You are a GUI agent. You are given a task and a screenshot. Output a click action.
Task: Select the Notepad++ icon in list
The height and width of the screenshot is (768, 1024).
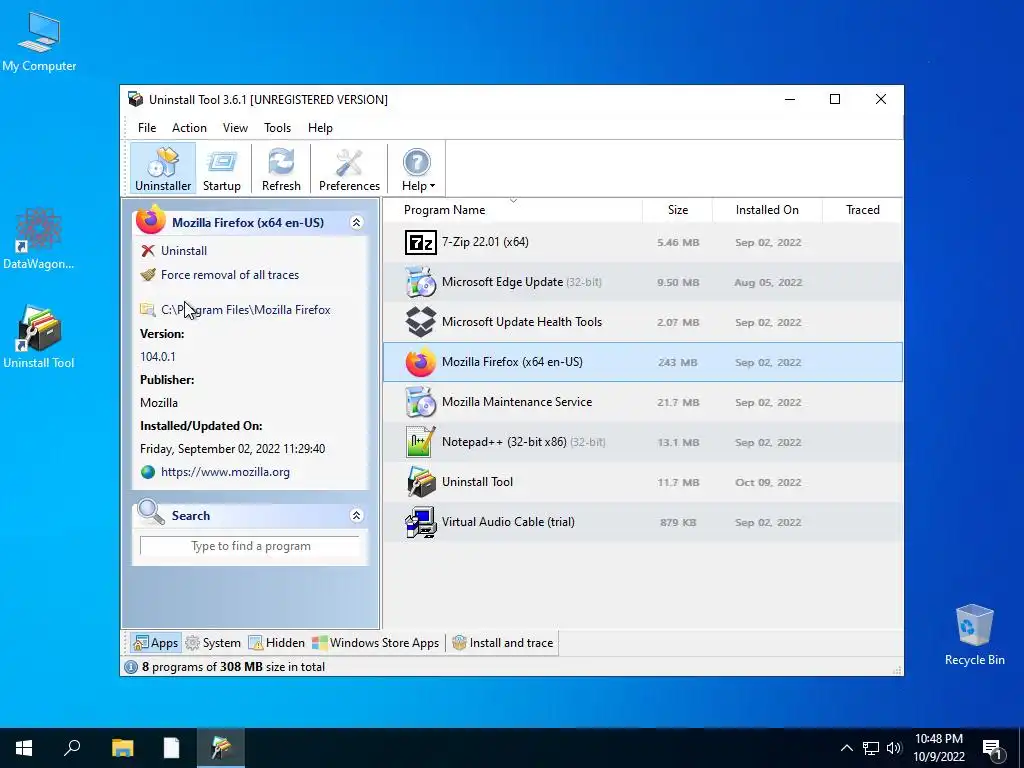tap(421, 442)
